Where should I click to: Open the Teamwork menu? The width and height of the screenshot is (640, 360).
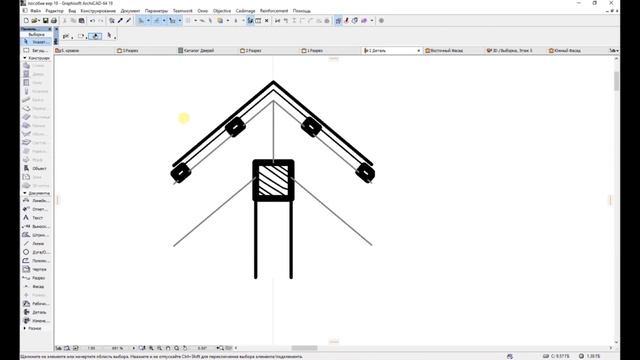pyautogui.click(x=182, y=11)
